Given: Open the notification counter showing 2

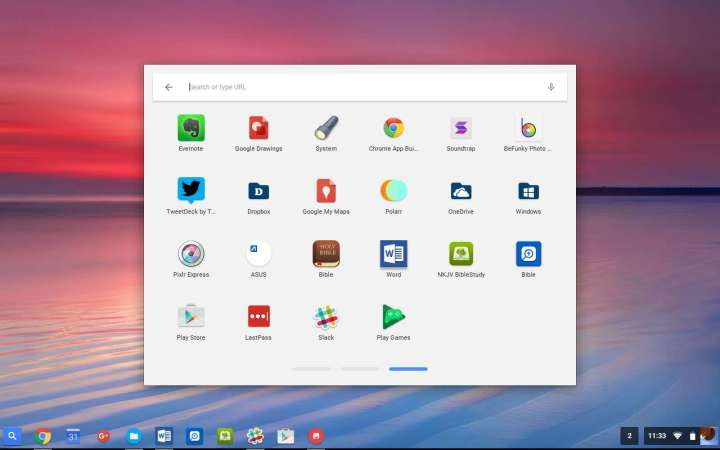Looking at the screenshot, I should (x=629, y=436).
